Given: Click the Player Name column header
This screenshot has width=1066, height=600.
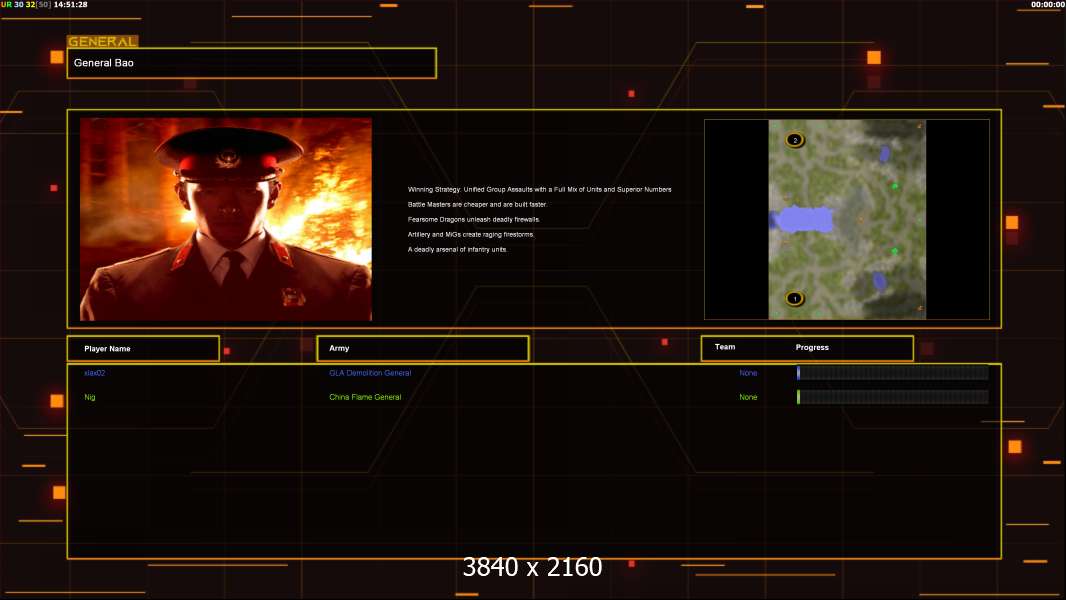Looking at the screenshot, I should pyautogui.click(x=143, y=349).
